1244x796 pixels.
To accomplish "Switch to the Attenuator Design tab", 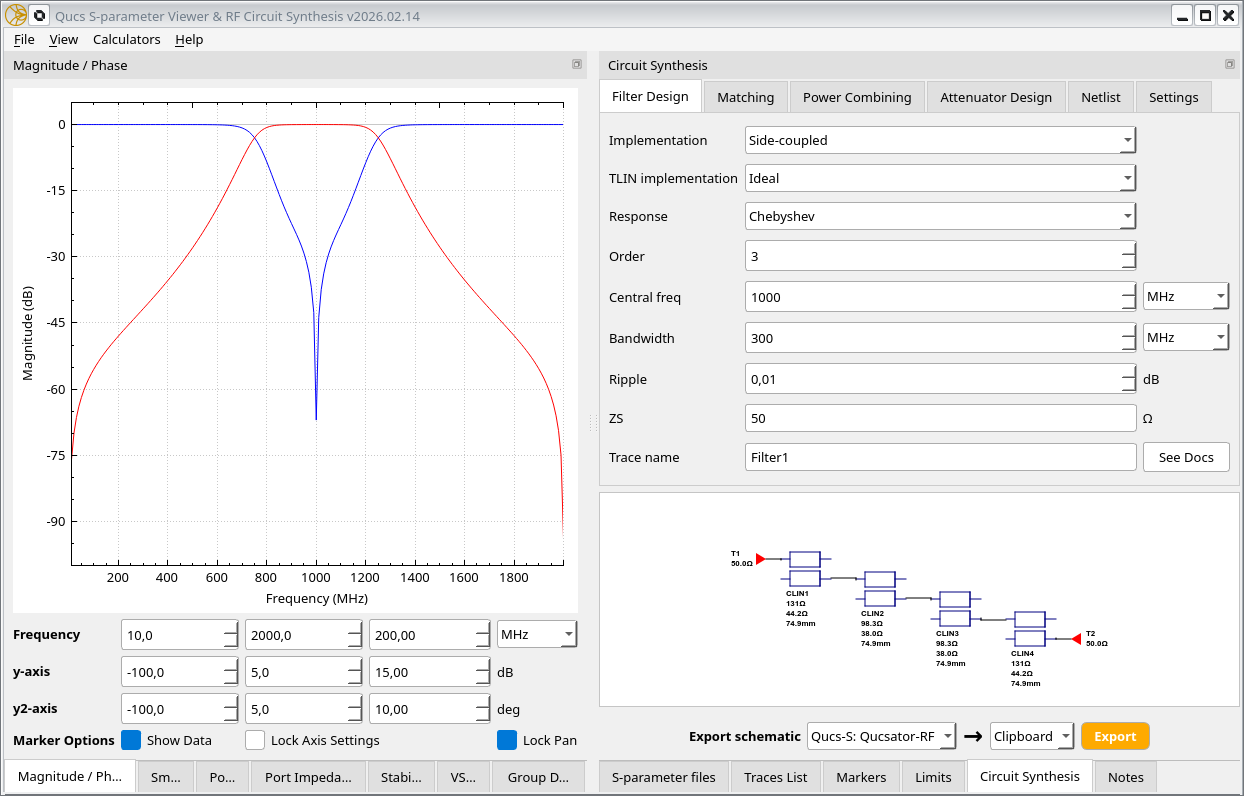I will click(995, 97).
